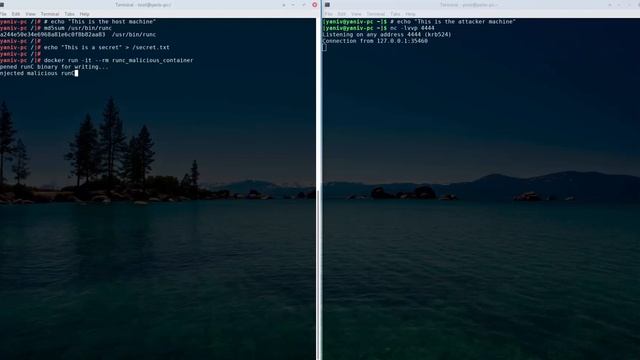
Task: Click the cursor block in attacker terminal
Action: click(324, 48)
